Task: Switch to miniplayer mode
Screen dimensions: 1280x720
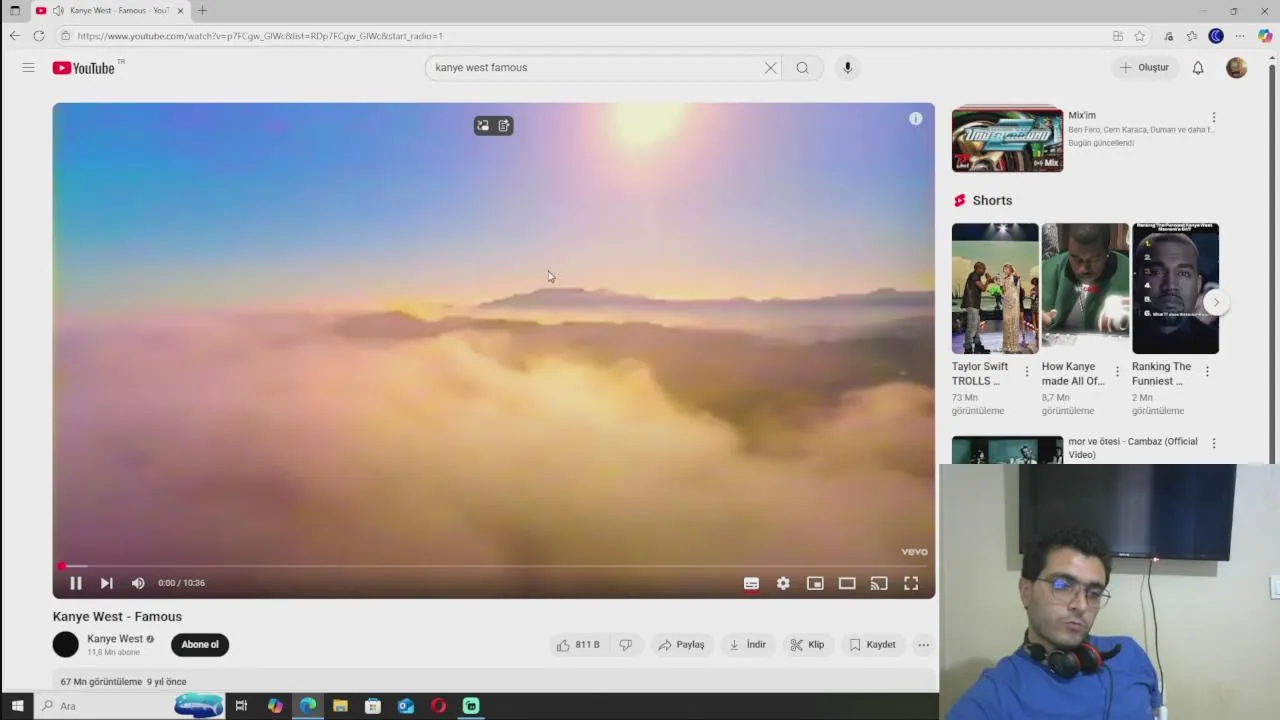Action: (815, 583)
